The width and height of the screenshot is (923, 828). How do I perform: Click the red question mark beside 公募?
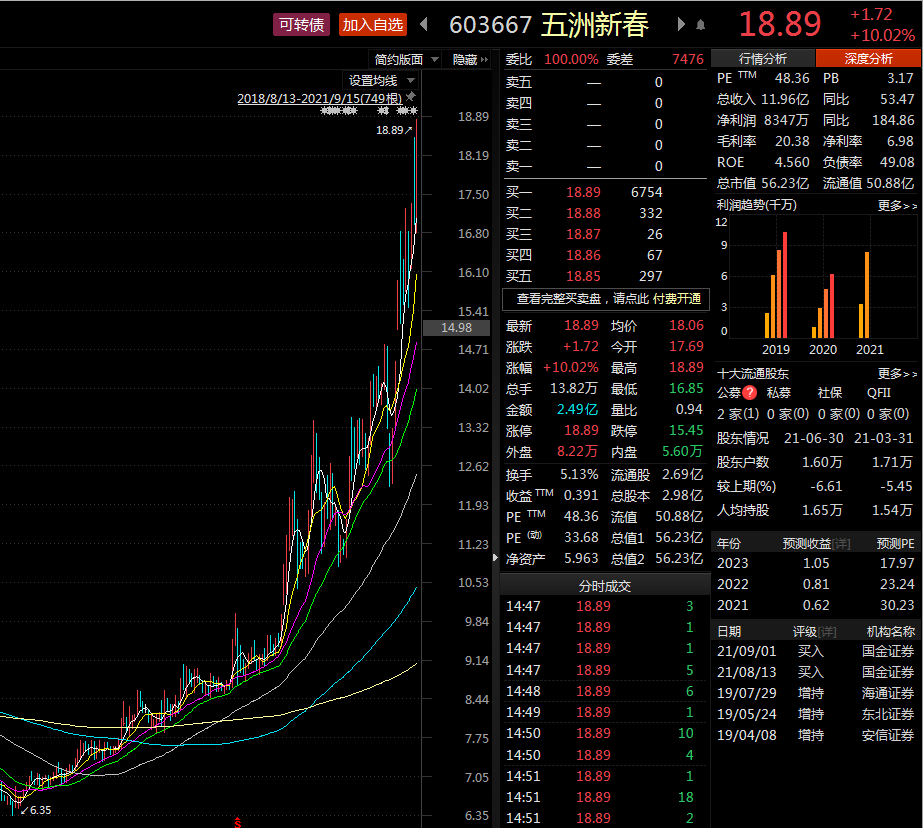[749, 393]
